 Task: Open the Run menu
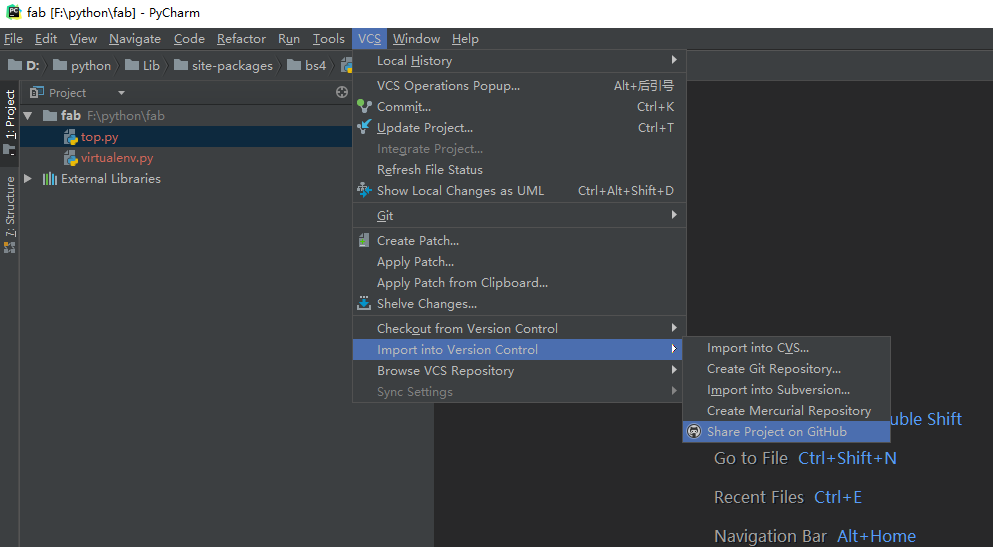(x=289, y=39)
